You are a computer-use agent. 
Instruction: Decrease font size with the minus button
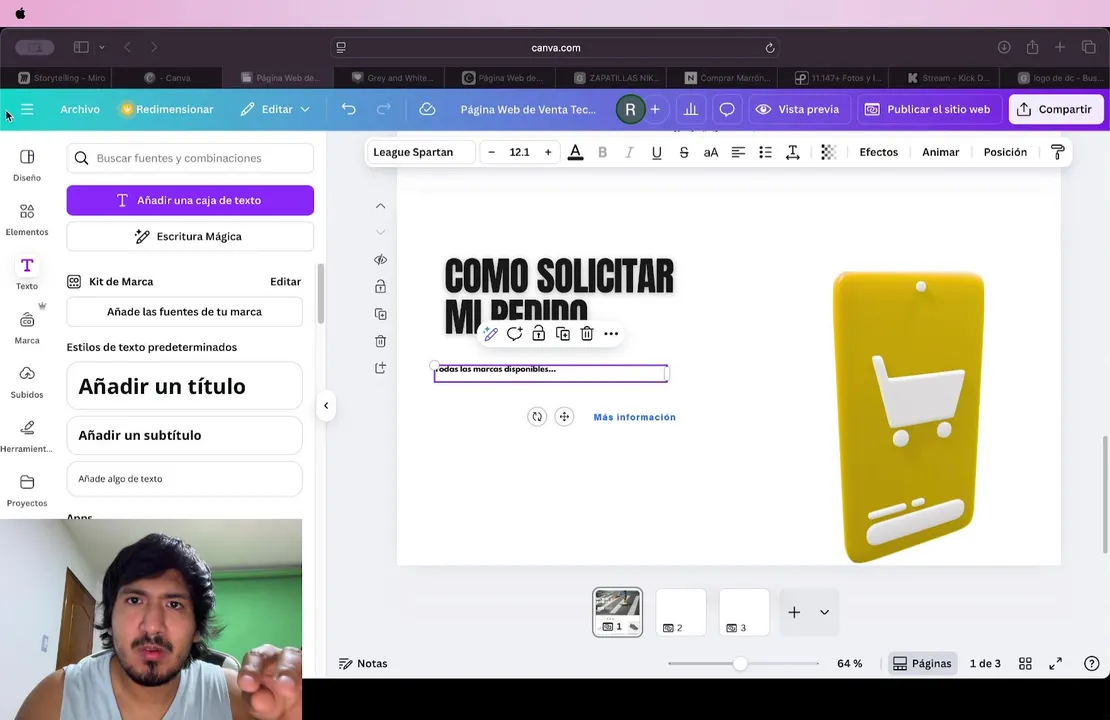[491, 152]
